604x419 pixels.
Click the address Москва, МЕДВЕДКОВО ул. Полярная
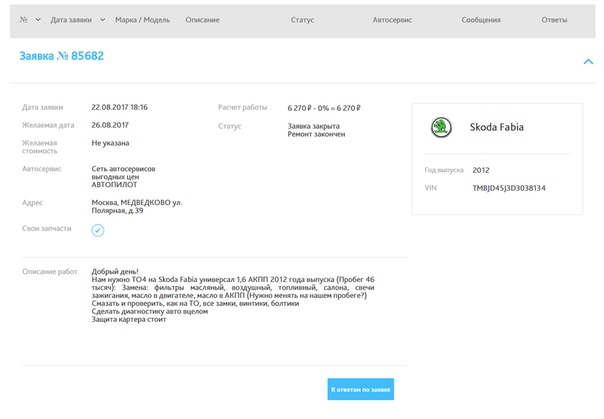137,206
